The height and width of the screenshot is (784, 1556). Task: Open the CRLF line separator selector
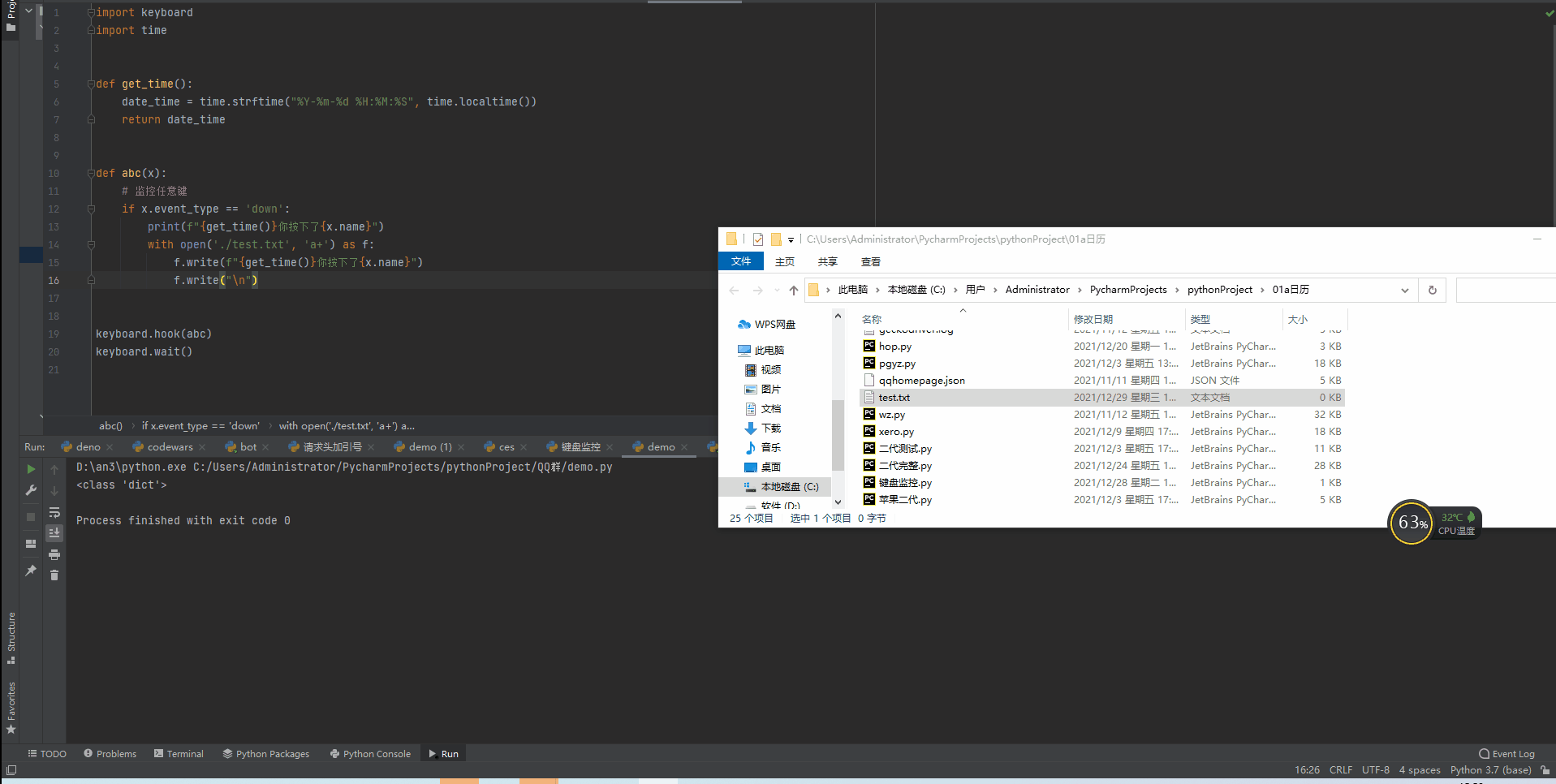1340,770
